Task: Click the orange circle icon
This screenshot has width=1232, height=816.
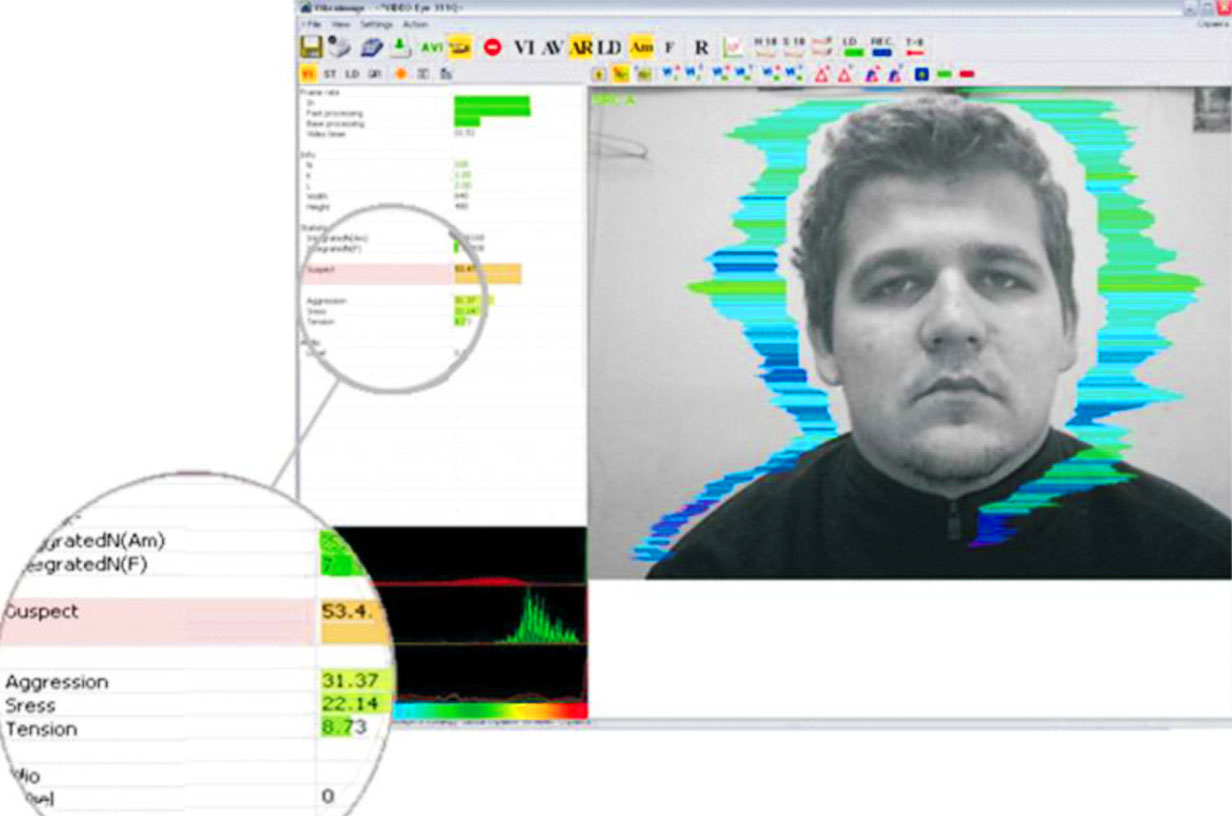Action: click(401, 74)
